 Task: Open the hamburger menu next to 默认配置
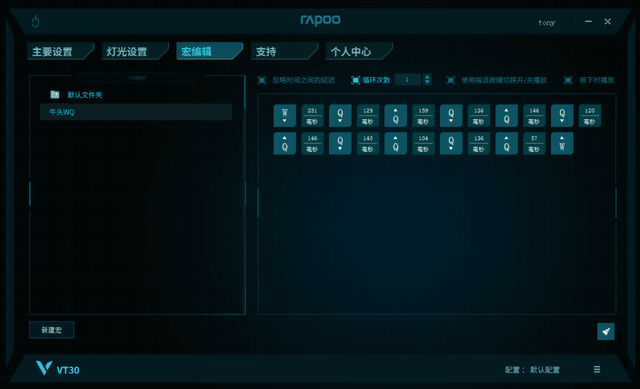(x=597, y=369)
